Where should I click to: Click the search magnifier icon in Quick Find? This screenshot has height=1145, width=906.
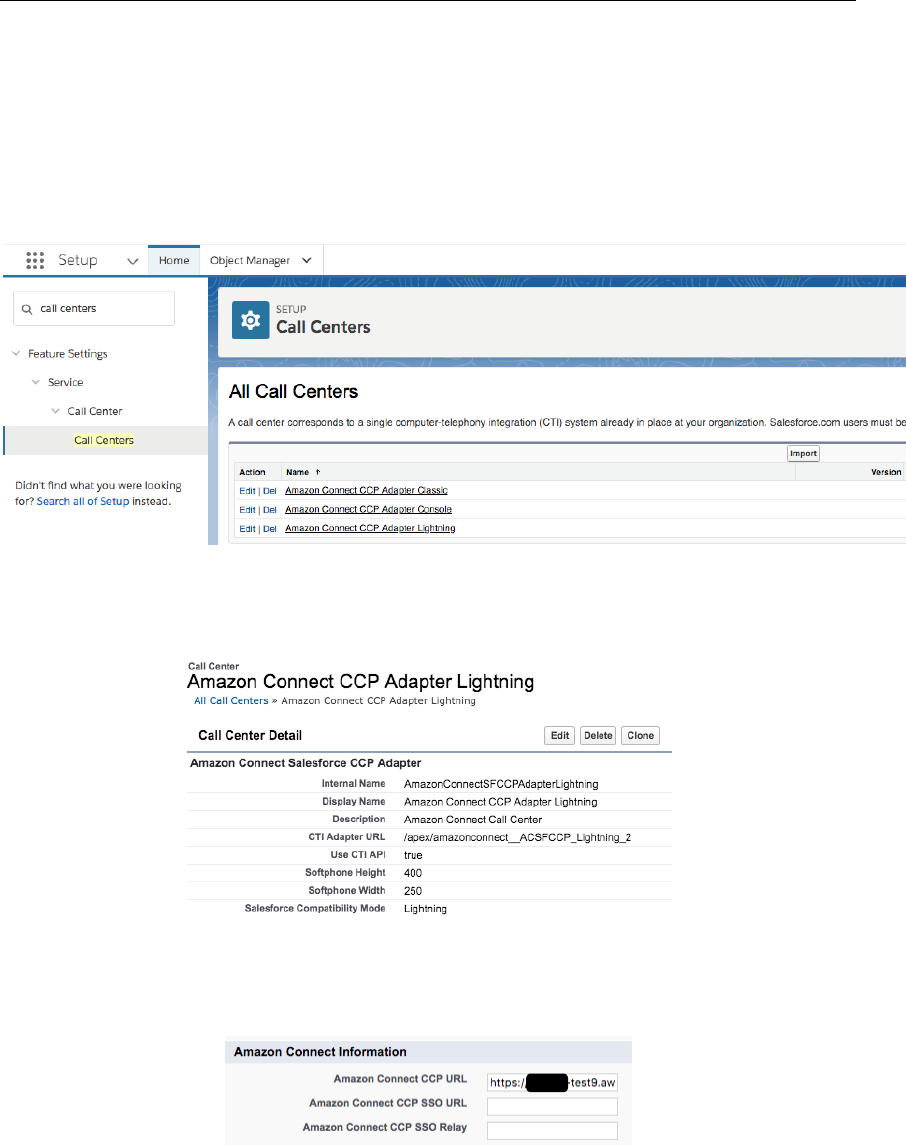click(27, 309)
